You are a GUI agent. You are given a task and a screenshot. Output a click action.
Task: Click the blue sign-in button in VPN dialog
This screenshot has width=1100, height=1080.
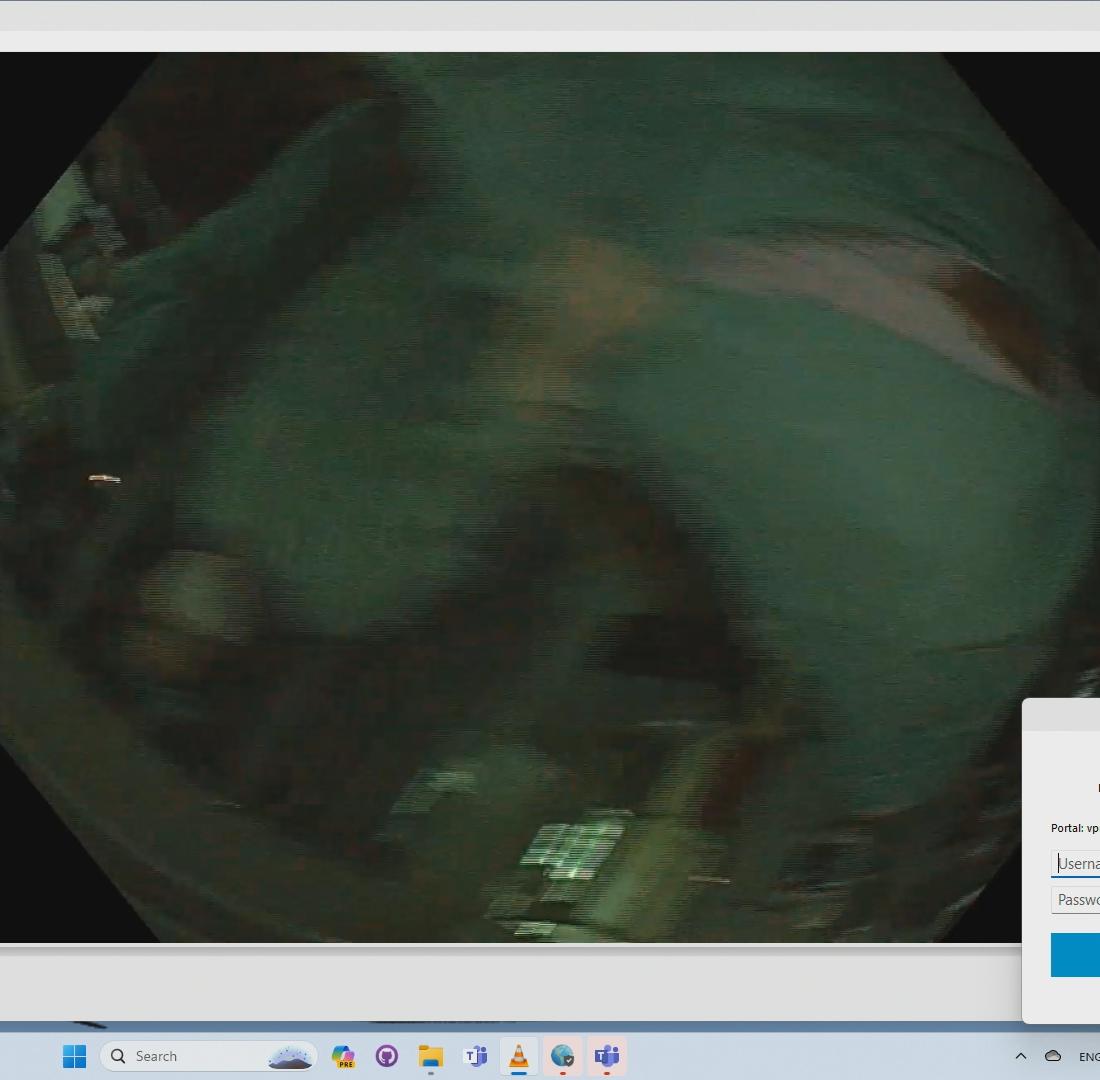tap(1075, 954)
